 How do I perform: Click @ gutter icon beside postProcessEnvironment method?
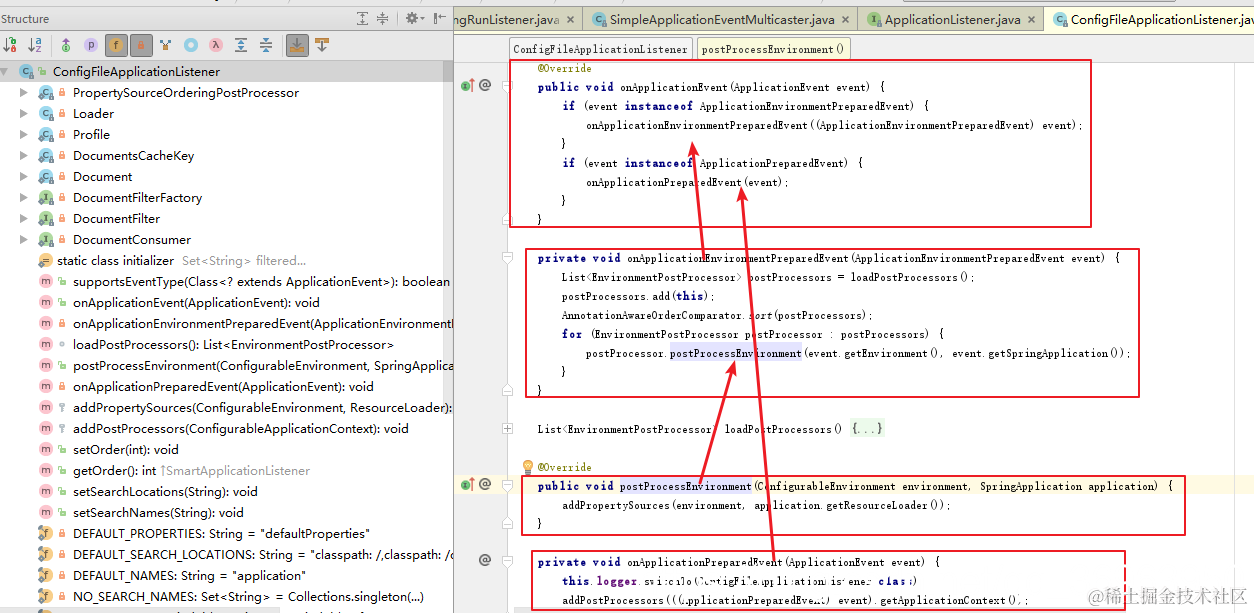[485, 485]
